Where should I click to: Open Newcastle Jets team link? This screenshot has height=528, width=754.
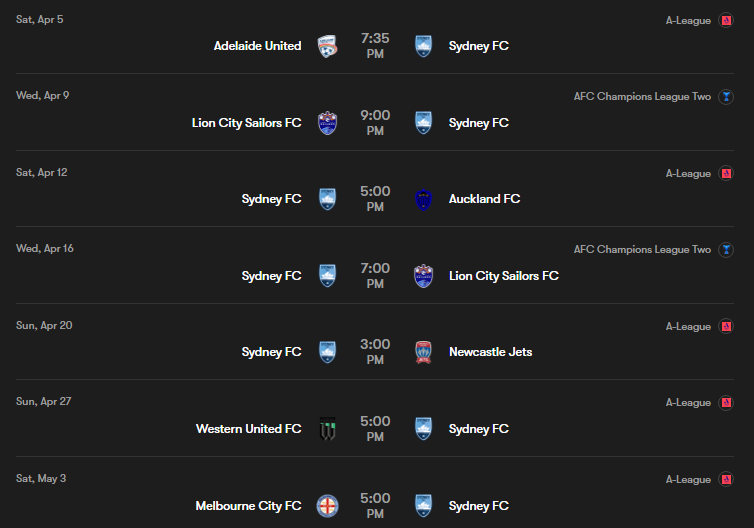(x=490, y=352)
